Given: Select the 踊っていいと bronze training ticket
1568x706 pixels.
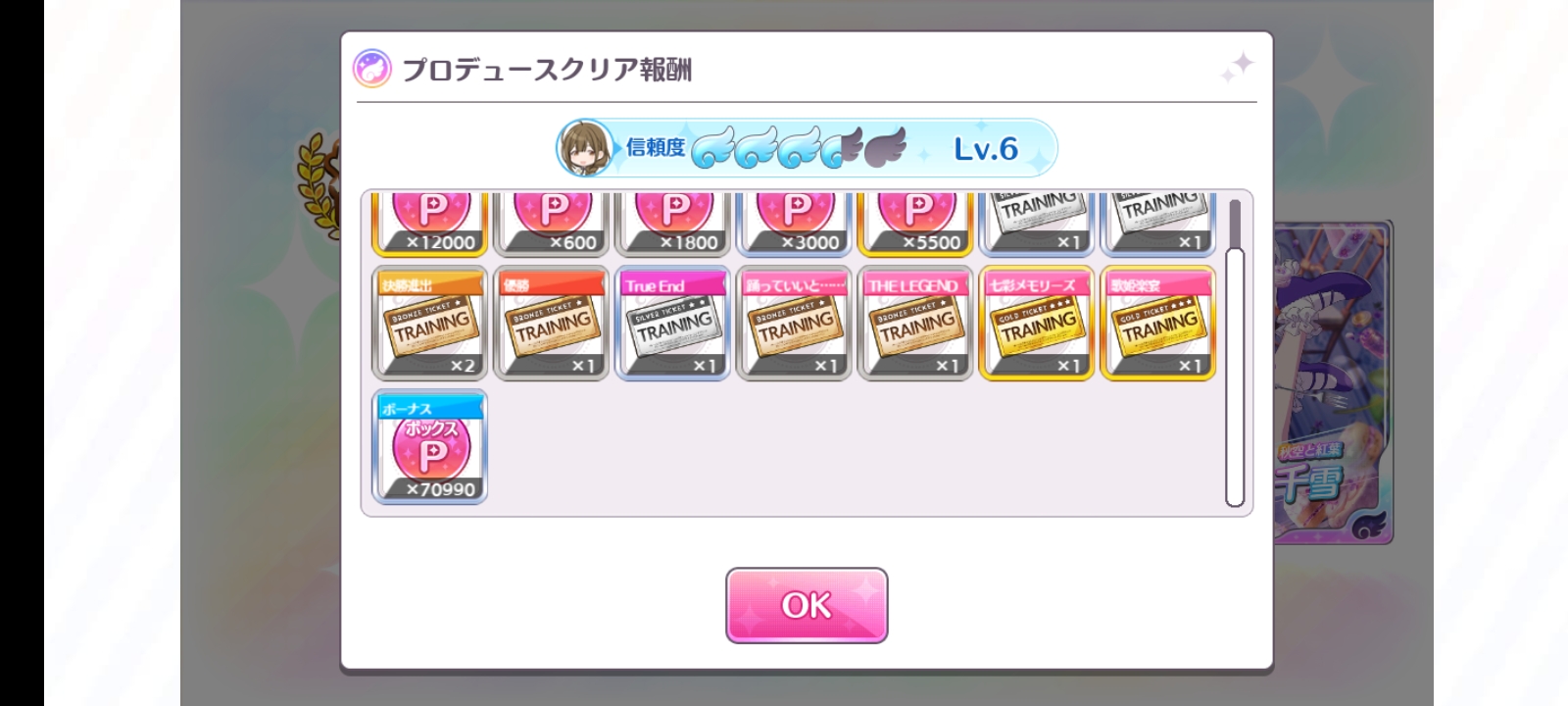Looking at the screenshot, I should pos(794,323).
